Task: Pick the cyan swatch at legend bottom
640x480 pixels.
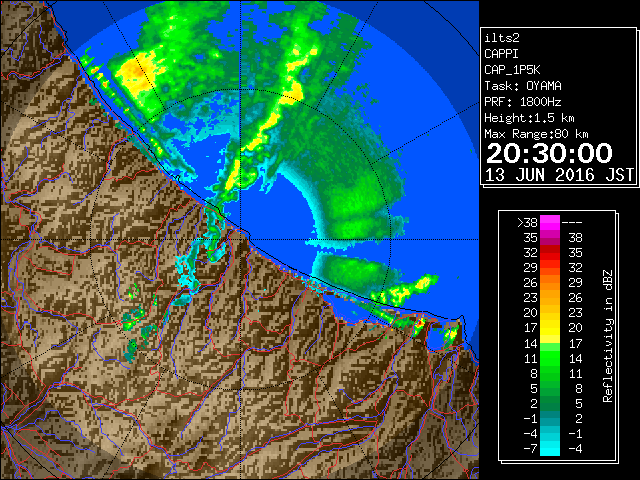Action: tap(550, 449)
